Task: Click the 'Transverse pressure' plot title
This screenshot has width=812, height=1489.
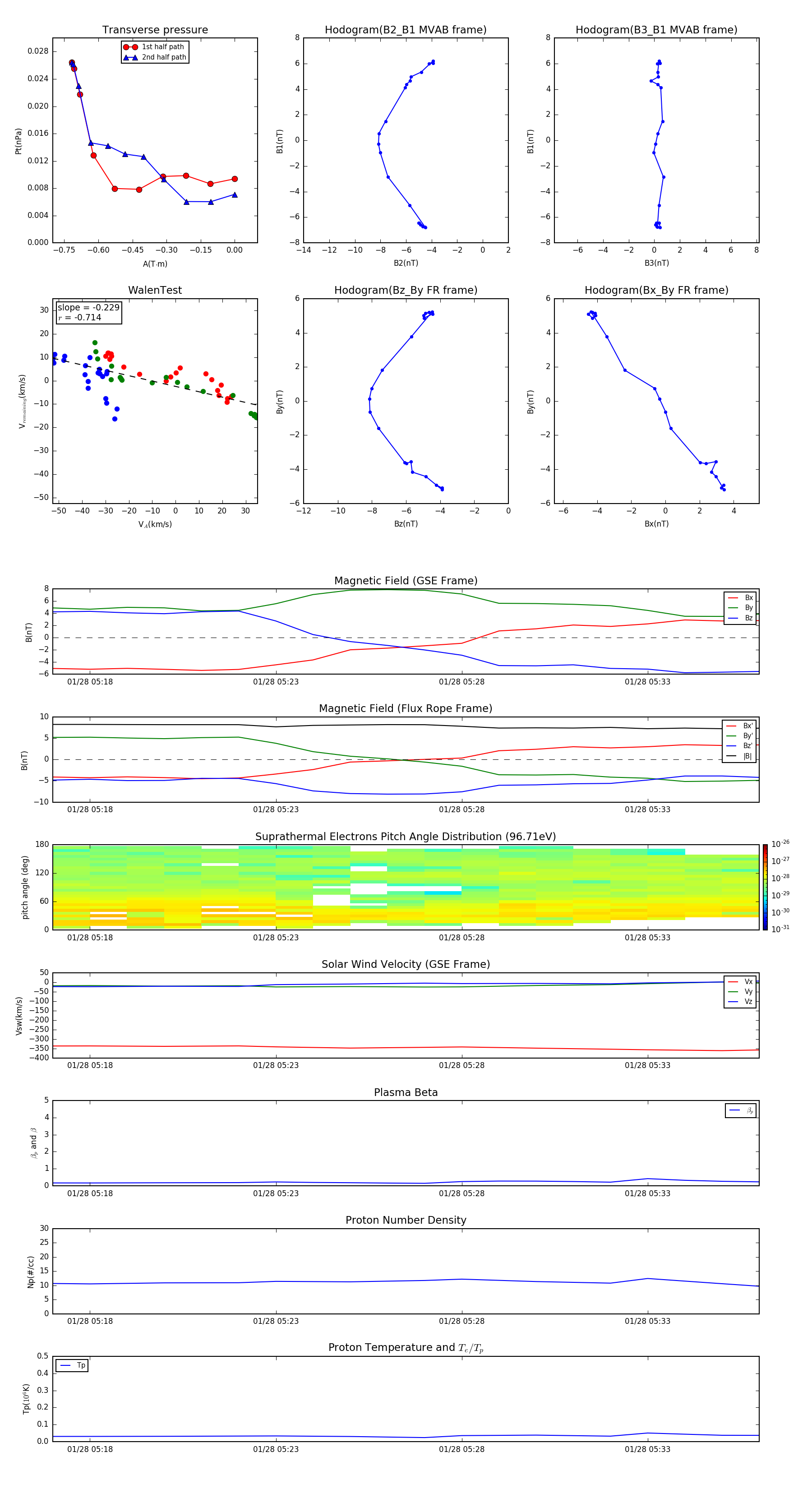Action: [155, 30]
